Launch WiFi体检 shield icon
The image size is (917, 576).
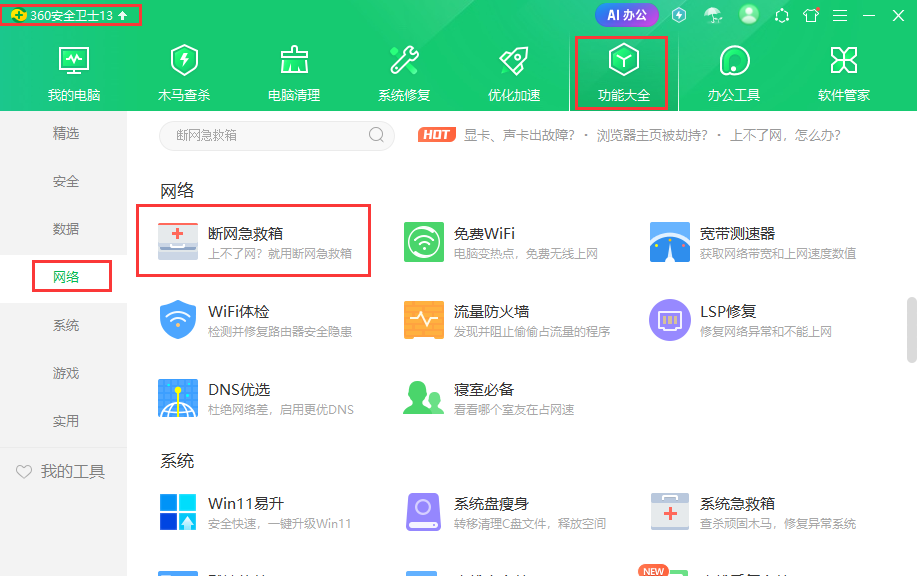coord(178,319)
